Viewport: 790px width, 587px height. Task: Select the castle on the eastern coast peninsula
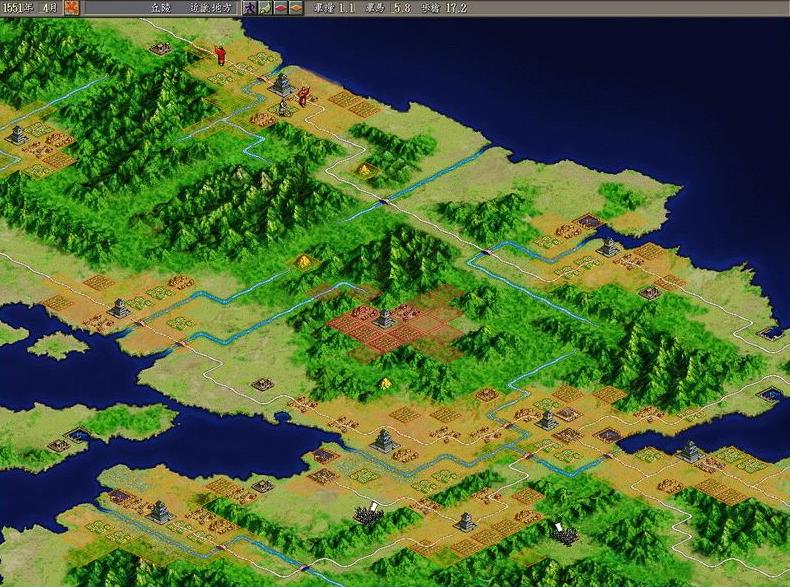tap(609, 246)
